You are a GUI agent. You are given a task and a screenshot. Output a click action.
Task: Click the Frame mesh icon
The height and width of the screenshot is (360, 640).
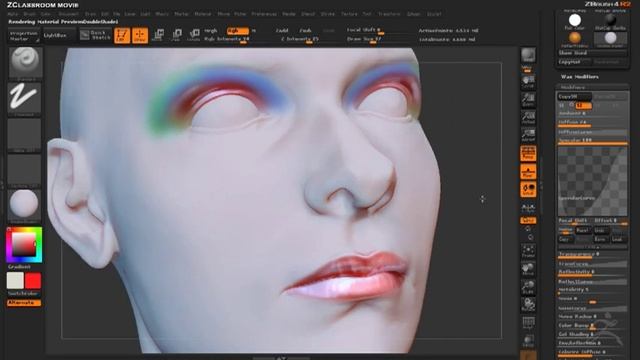(528, 251)
